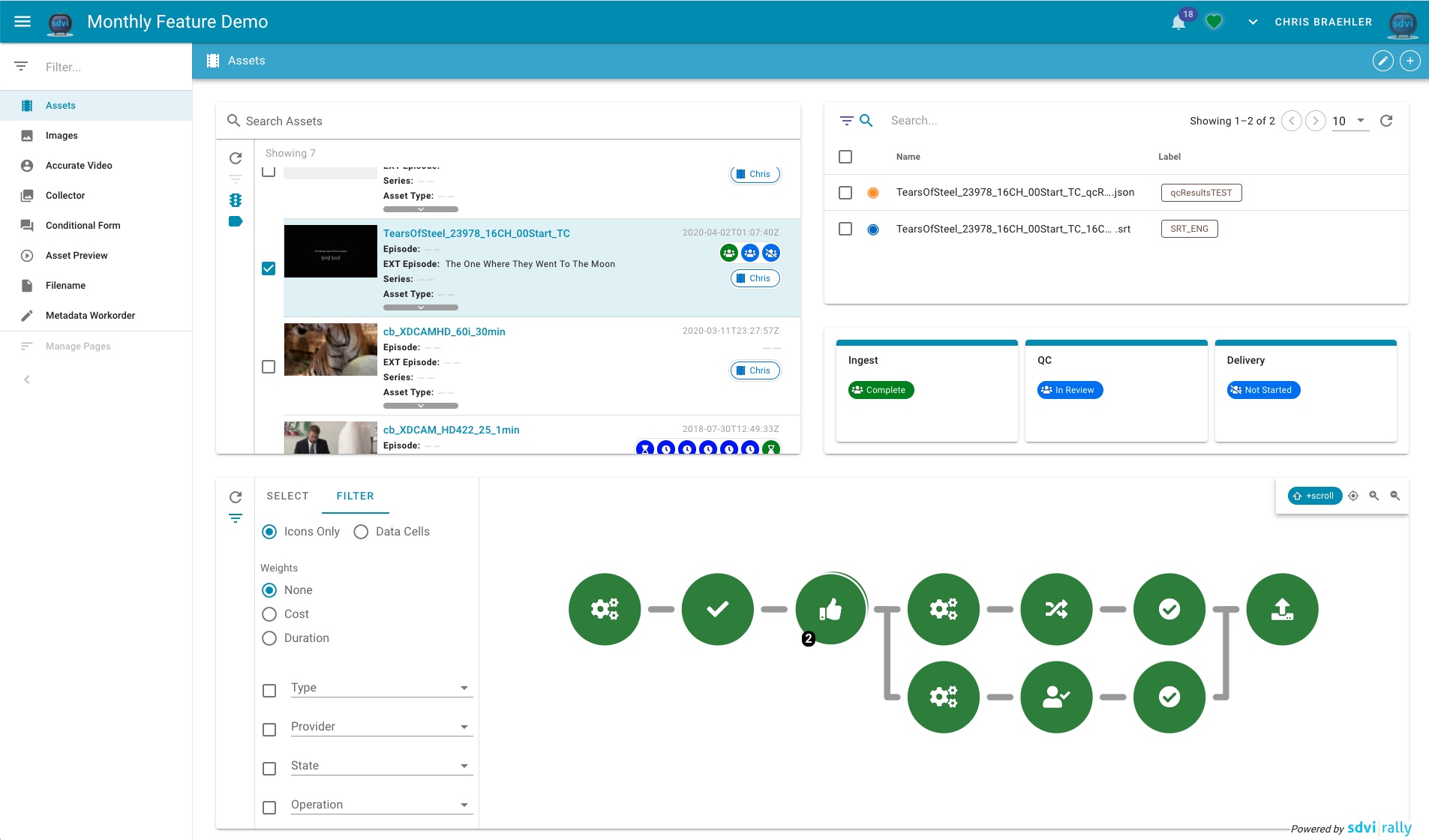
Task: Switch to the SELECT tab
Action: (287, 496)
